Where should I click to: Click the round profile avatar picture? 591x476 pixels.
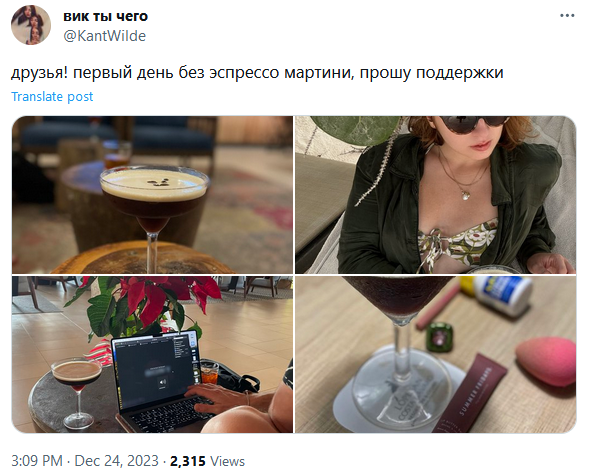tap(31, 25)
